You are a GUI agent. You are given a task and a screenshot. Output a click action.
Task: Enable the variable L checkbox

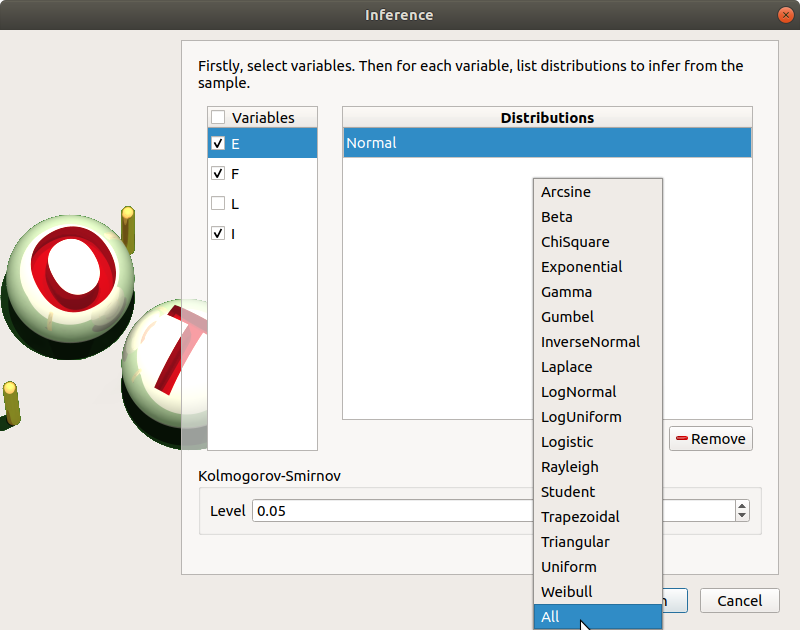click(218, 203)
